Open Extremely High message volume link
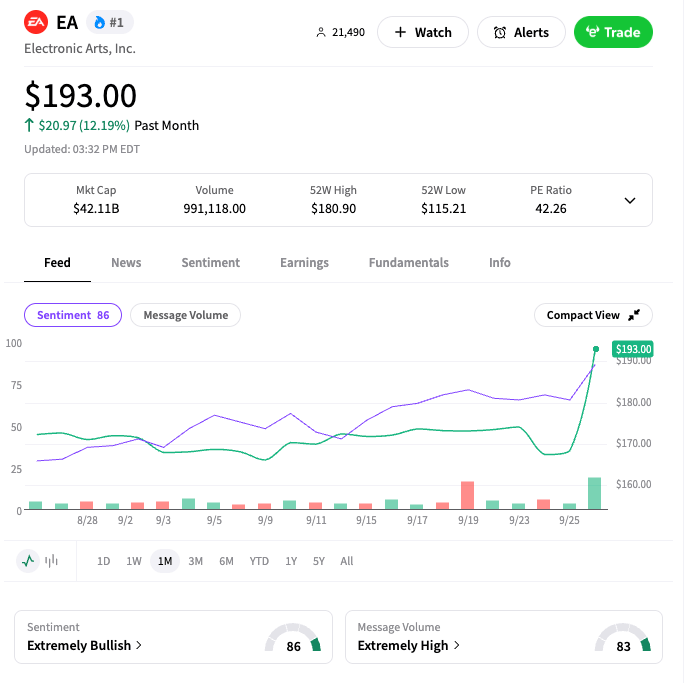 (x=408, y=645)
